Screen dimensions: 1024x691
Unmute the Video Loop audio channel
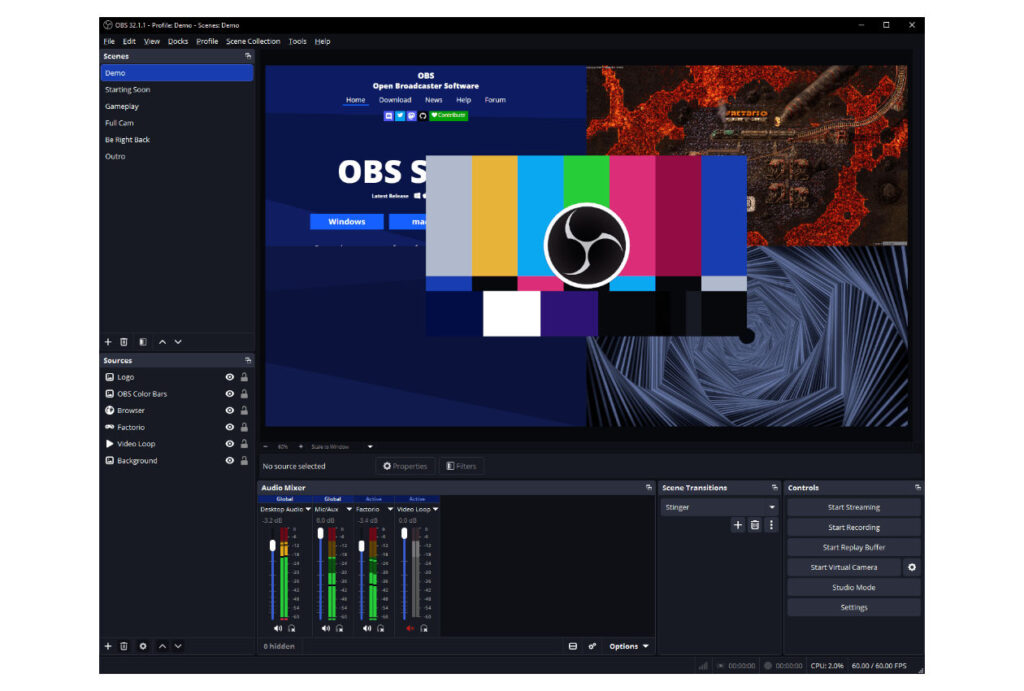pos(410,628)
